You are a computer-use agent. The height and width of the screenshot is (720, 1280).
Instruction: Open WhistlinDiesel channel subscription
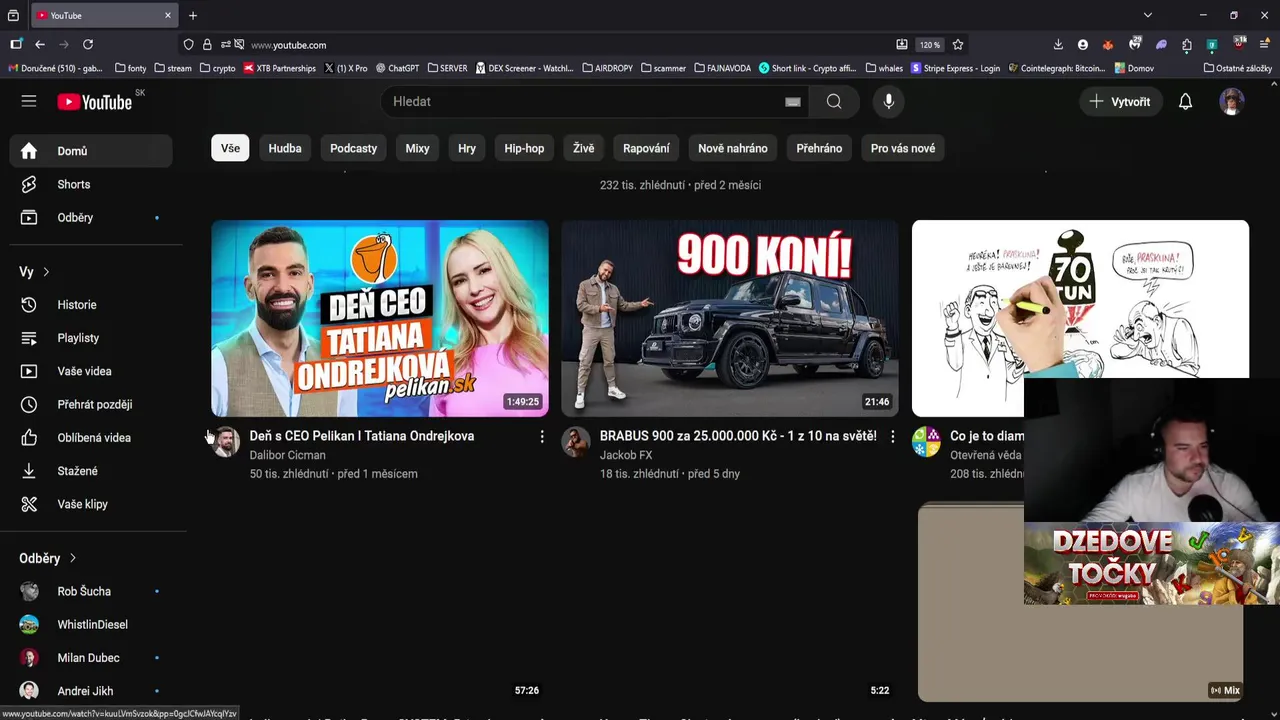tap(91, 624)
